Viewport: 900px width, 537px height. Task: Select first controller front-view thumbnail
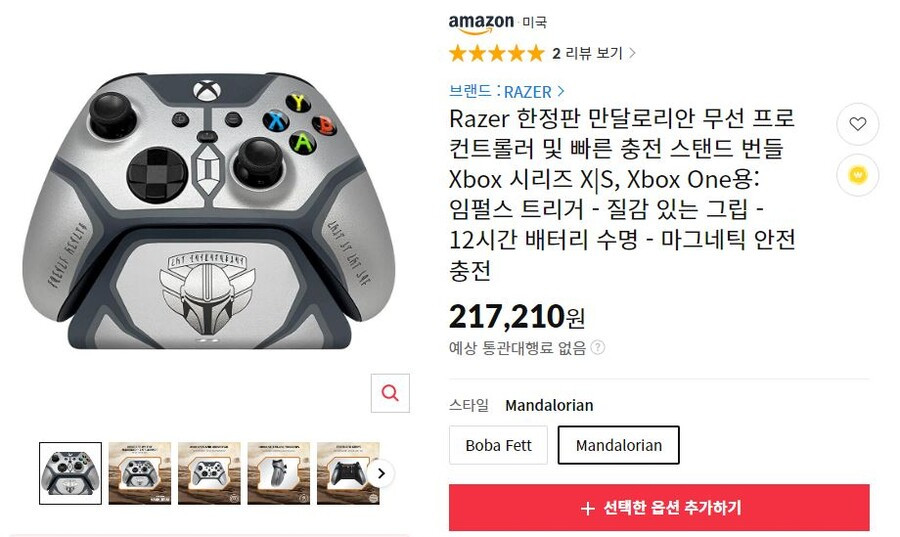tap(71, 473)
